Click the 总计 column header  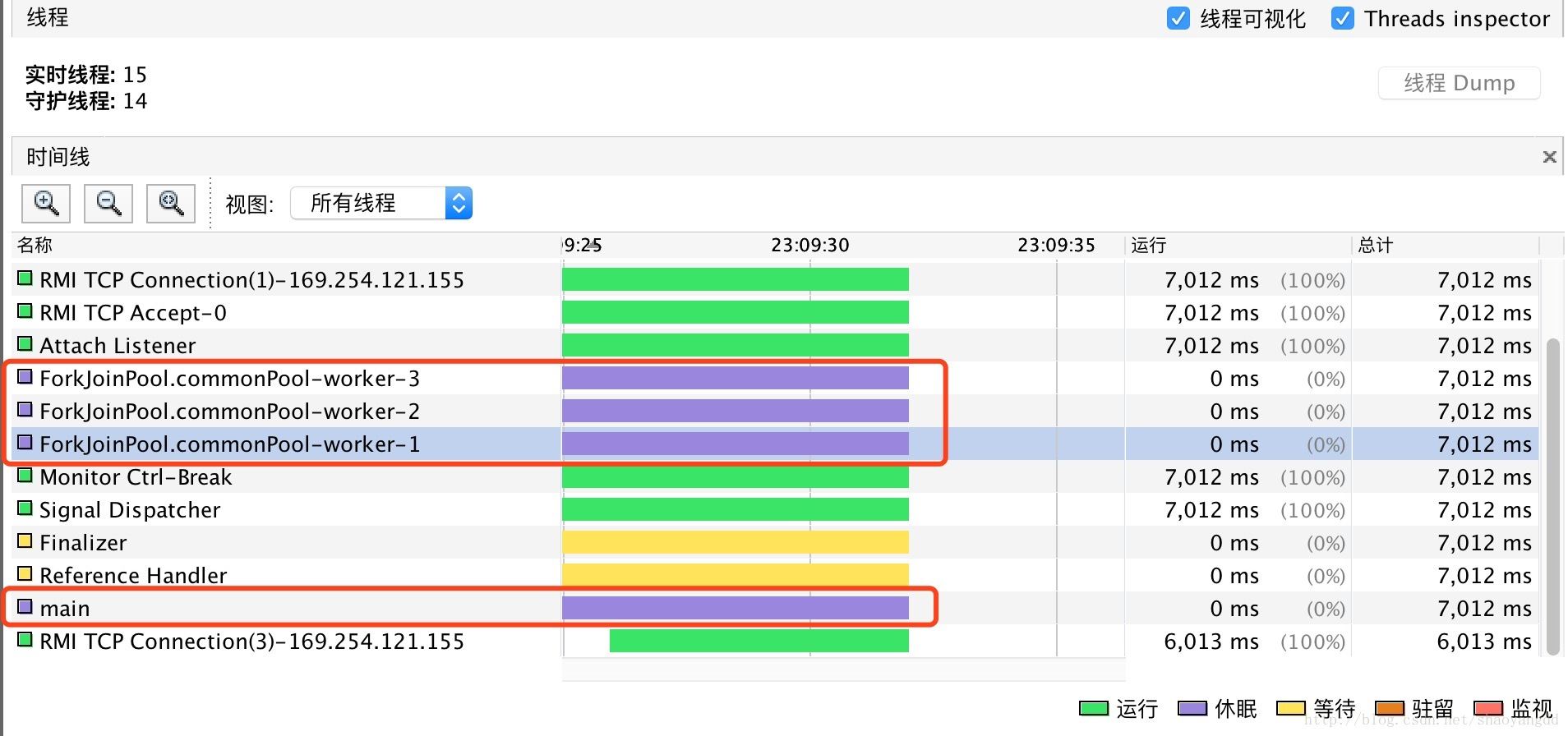tap(1375, 245)
